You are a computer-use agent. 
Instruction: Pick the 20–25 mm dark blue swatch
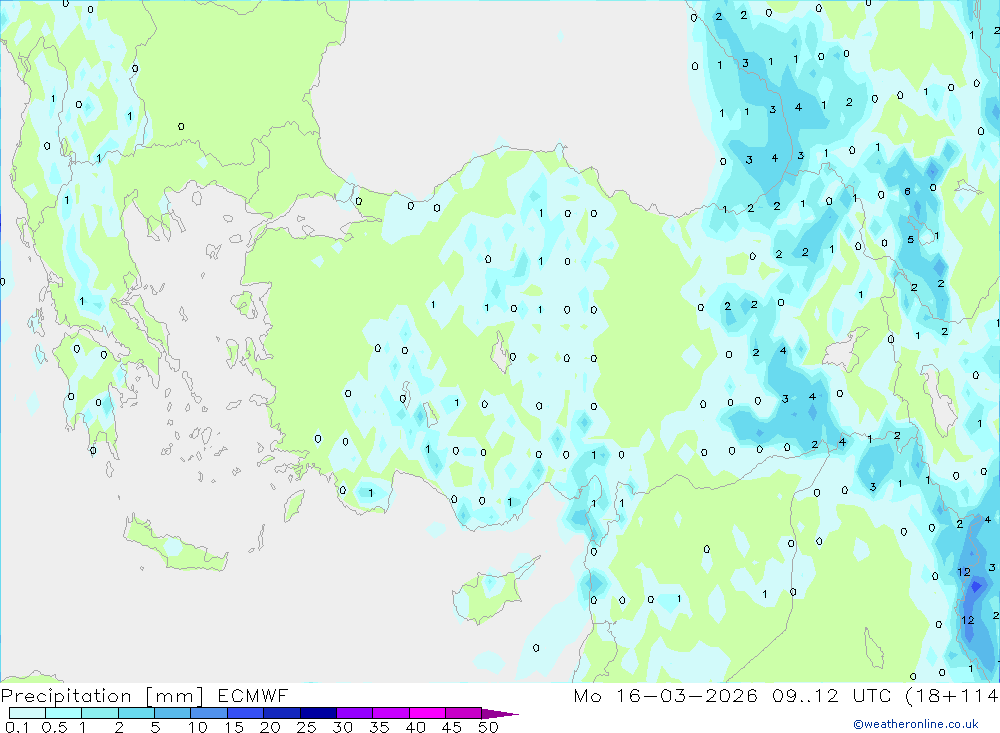point(282,713)
